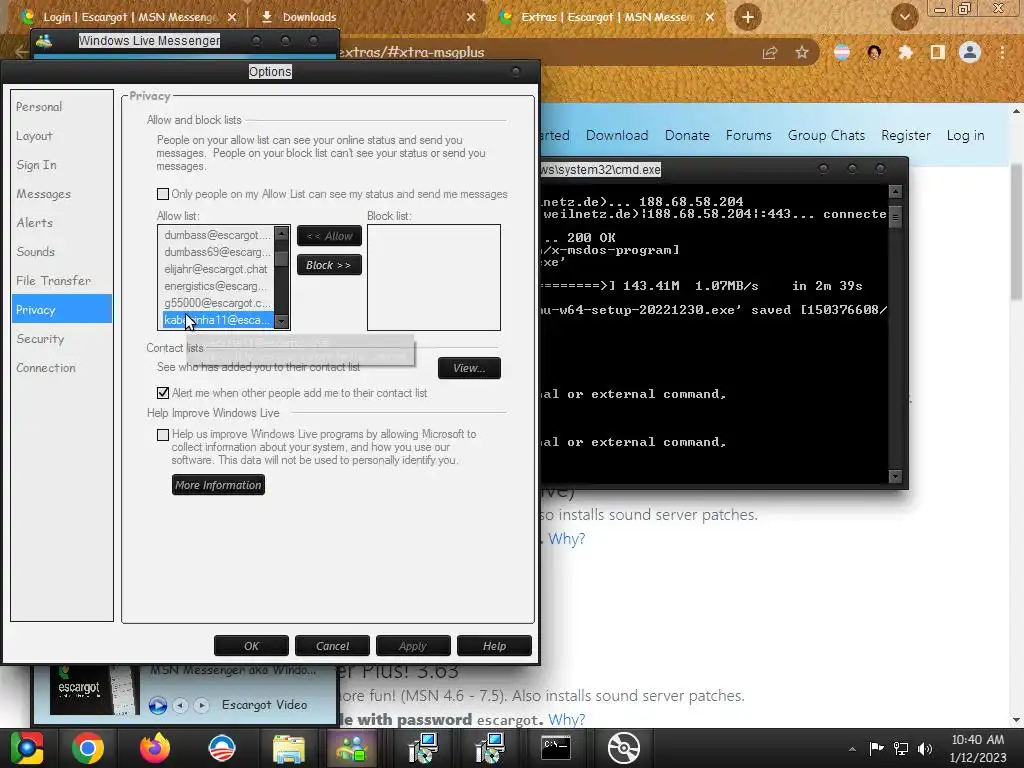Select dumbass69@escarg contact in Allow list

click(217, 251)
